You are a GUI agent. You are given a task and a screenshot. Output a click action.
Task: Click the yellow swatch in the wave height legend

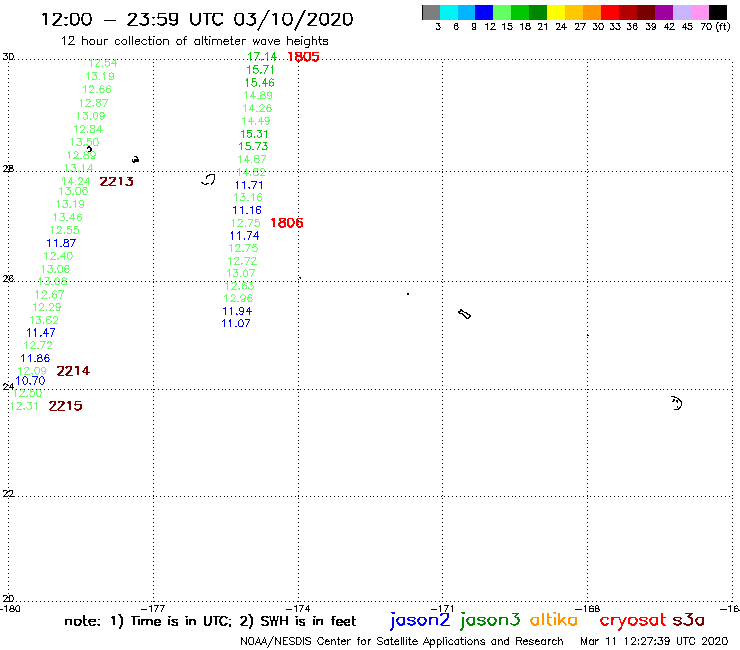(556, 12)
